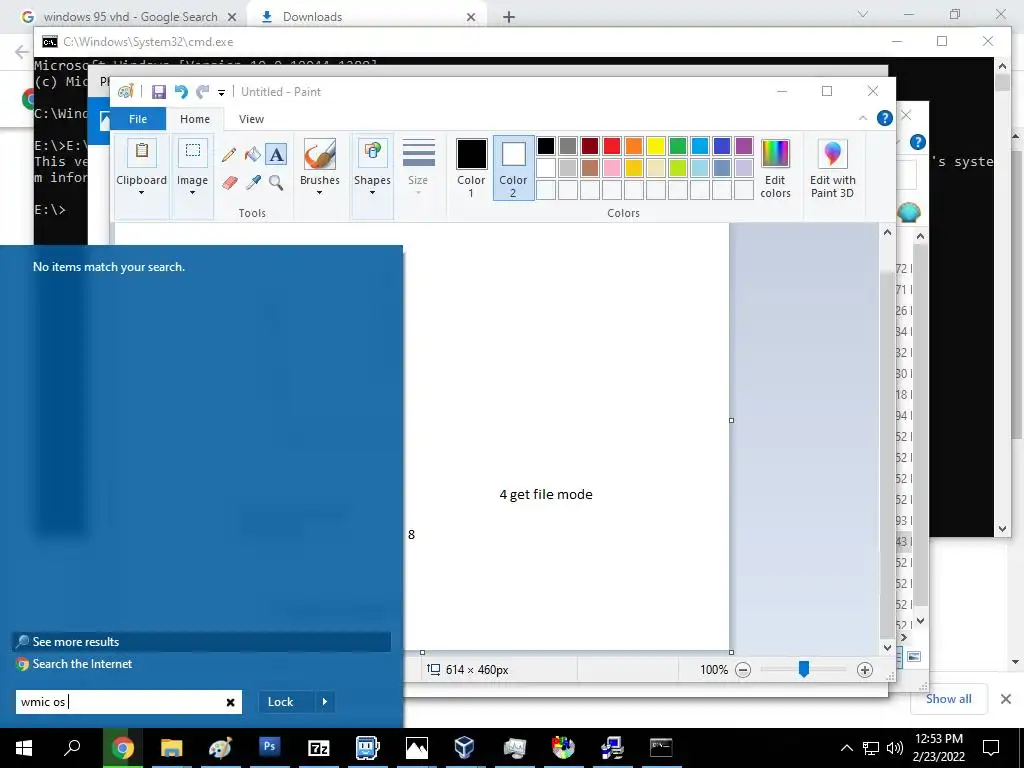Choose Color 2 white swatch
The image size is (1024, 768).
pyautogui.click(x=513, y=167)
